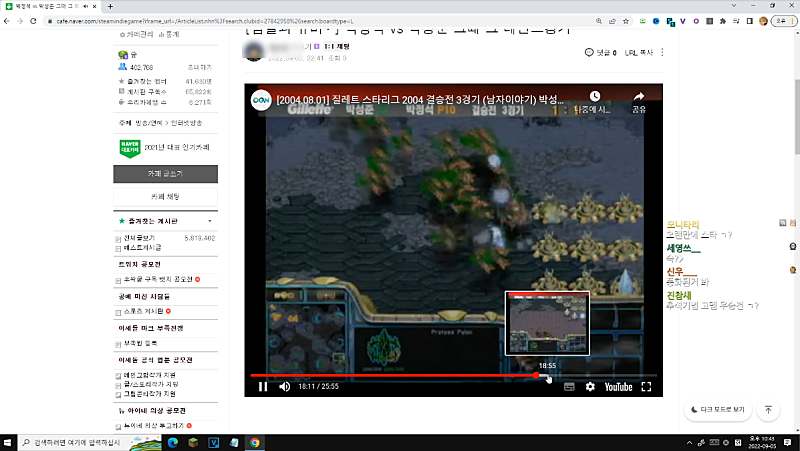800x451 pixels.
Task: Open the video settings gear
Action: tap(590, 387)
